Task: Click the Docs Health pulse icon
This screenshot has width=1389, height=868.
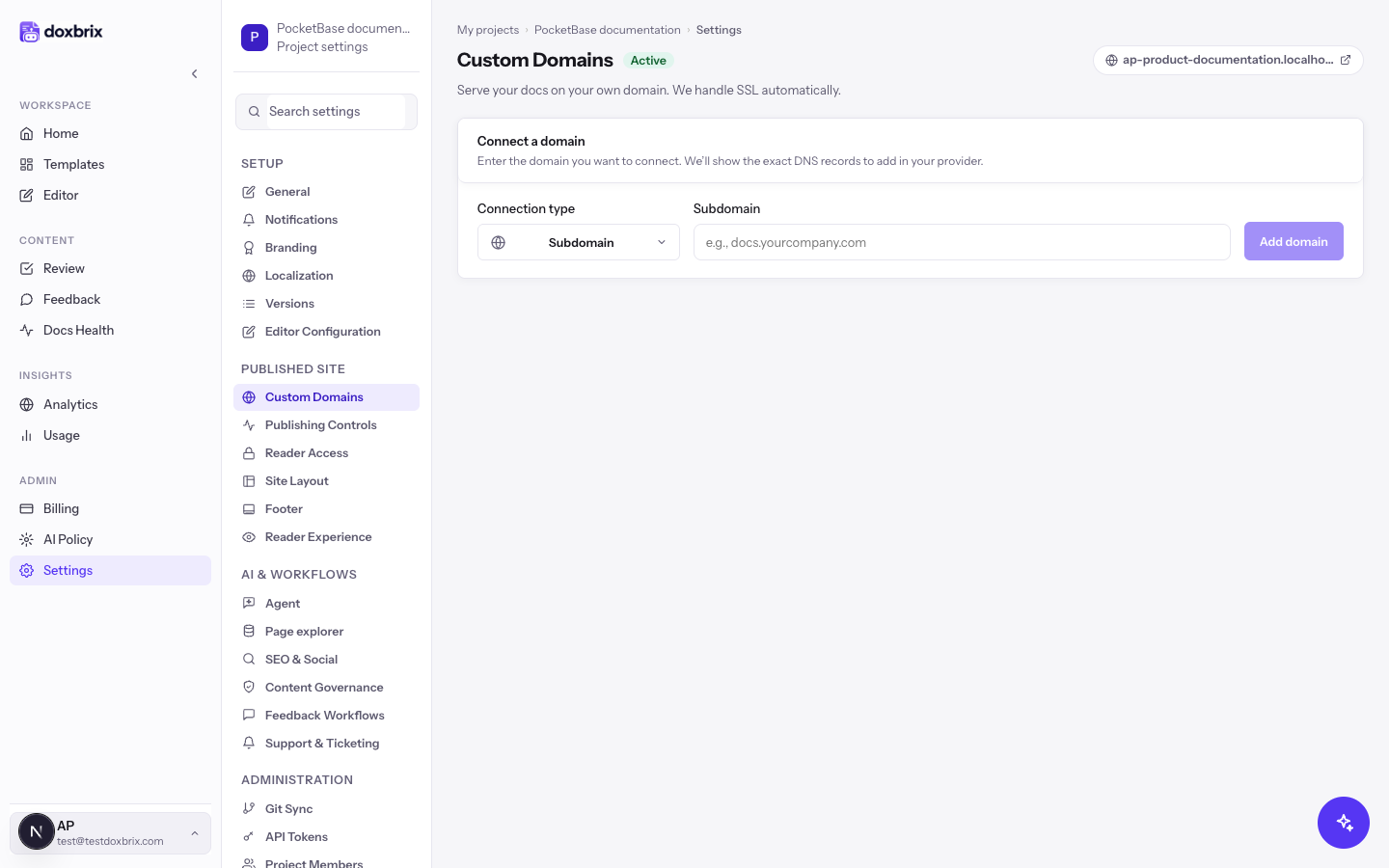Action: pyautogui.click(x=27, y=330)
